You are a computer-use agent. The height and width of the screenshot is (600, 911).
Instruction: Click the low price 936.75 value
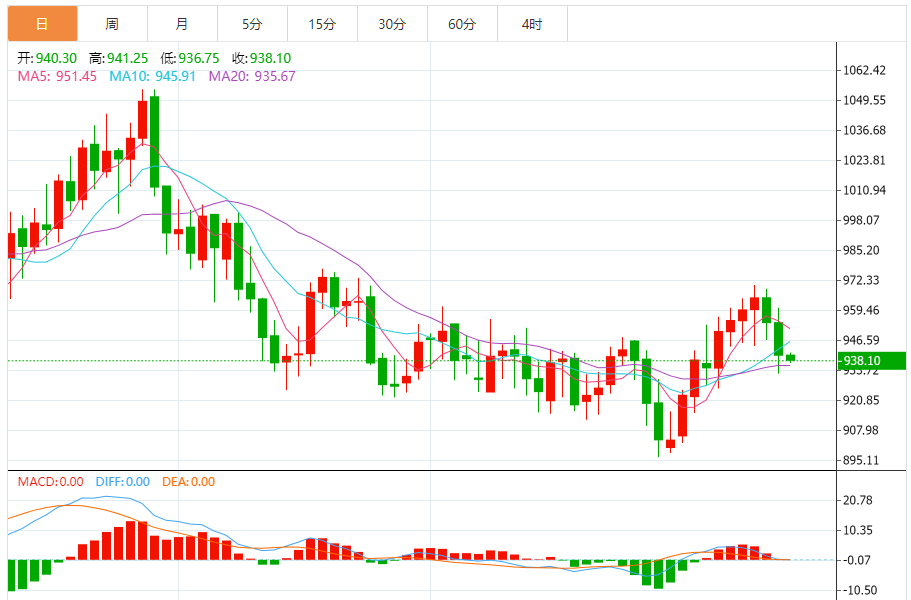pos(199,58)
